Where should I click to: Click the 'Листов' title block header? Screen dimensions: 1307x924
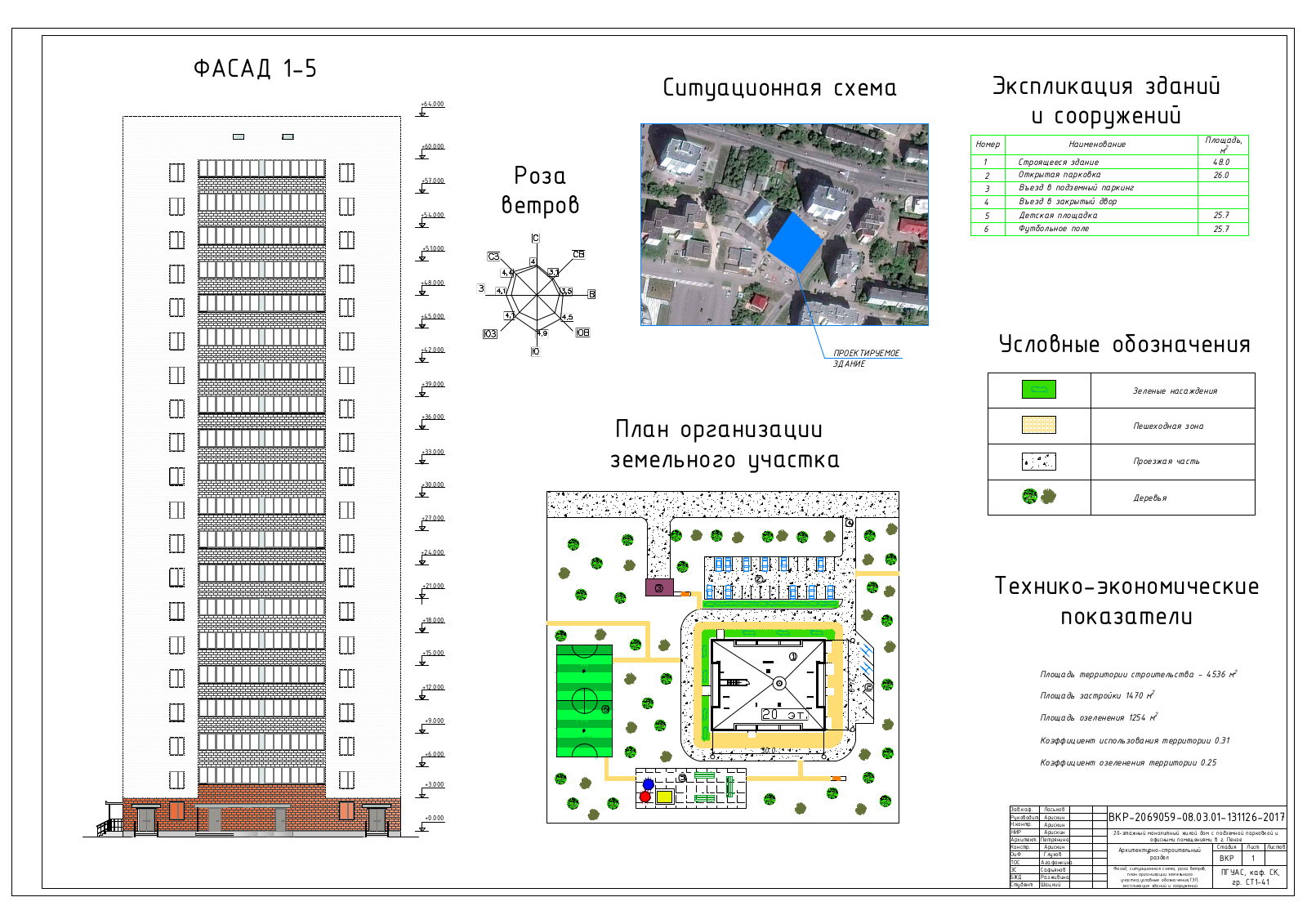click(1276, 847)
